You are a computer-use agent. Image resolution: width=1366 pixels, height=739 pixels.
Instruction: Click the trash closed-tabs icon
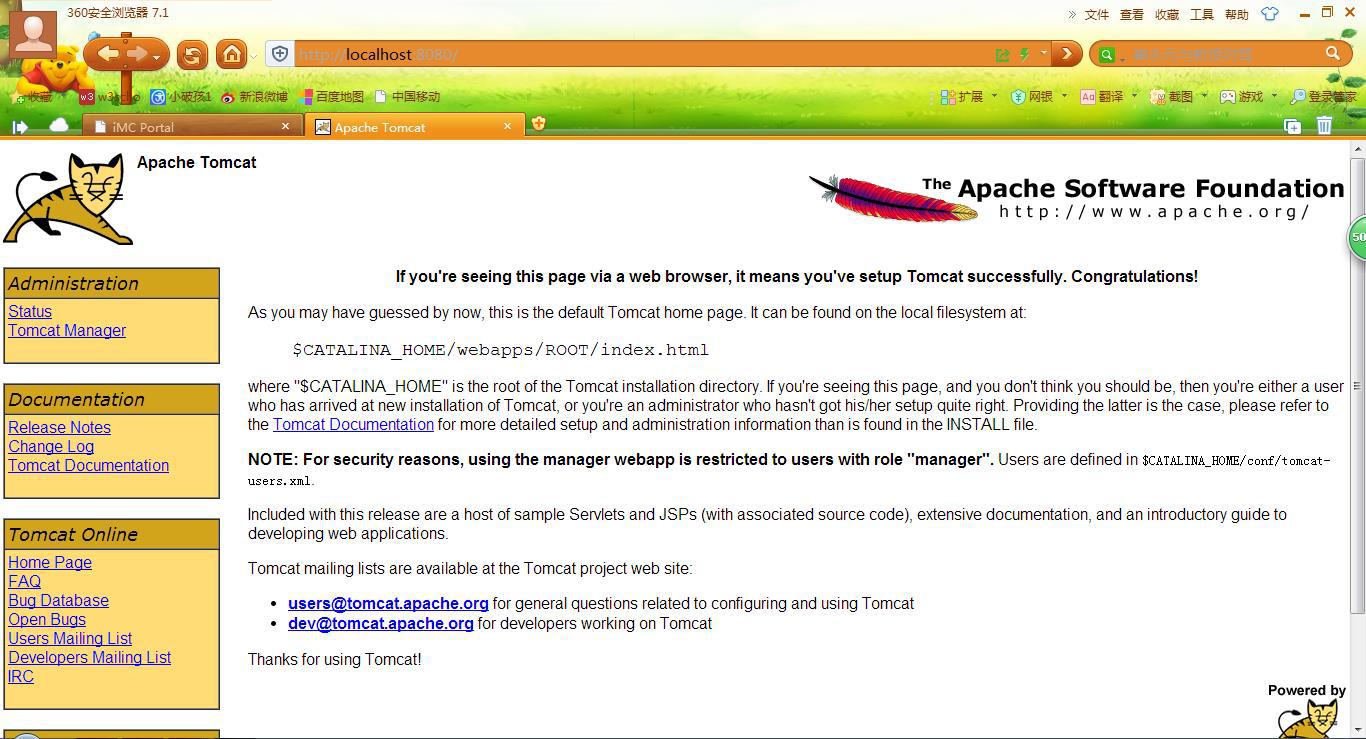click(1324, 125)
